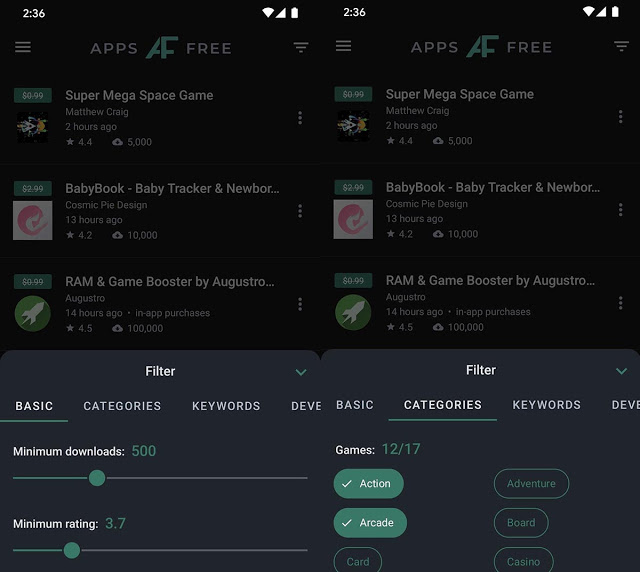Deselect the Arcade category chip
640x572 pixels.
point(370,523)
